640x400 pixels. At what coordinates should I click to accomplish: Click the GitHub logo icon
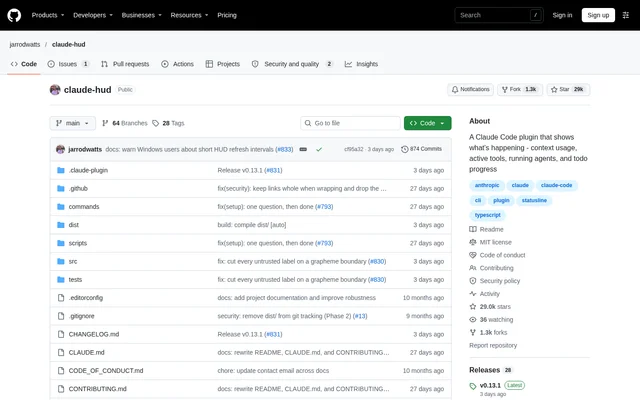pos(14,15)
